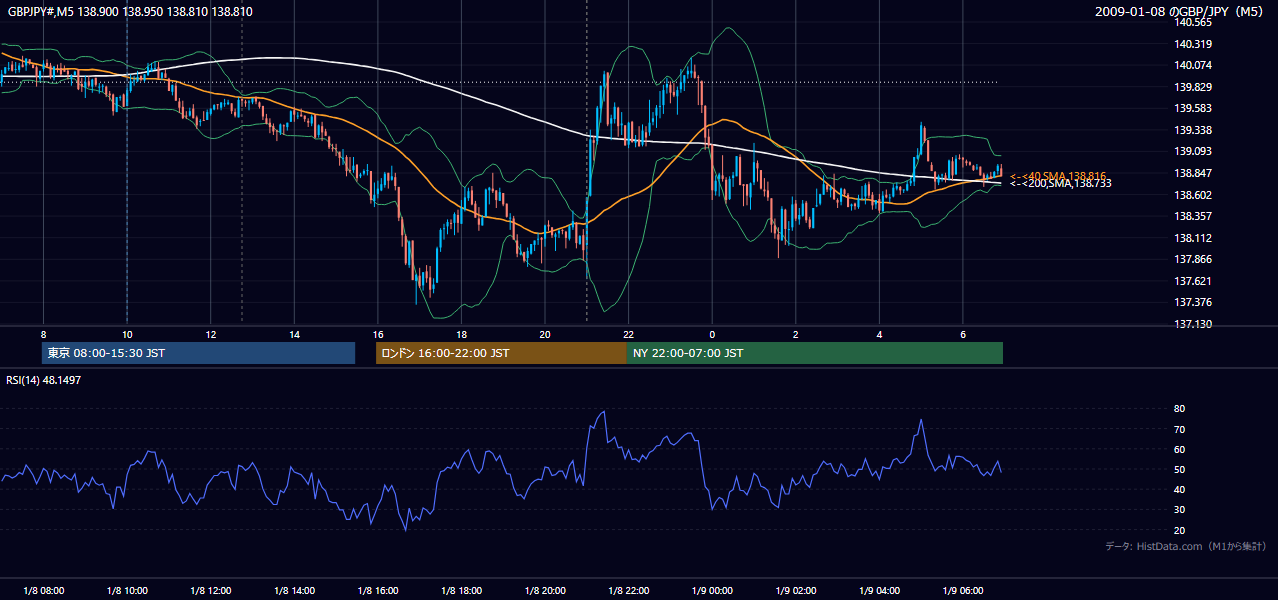
Task: Click the RSI 30 level label
Action: (x=1180, y=510)
